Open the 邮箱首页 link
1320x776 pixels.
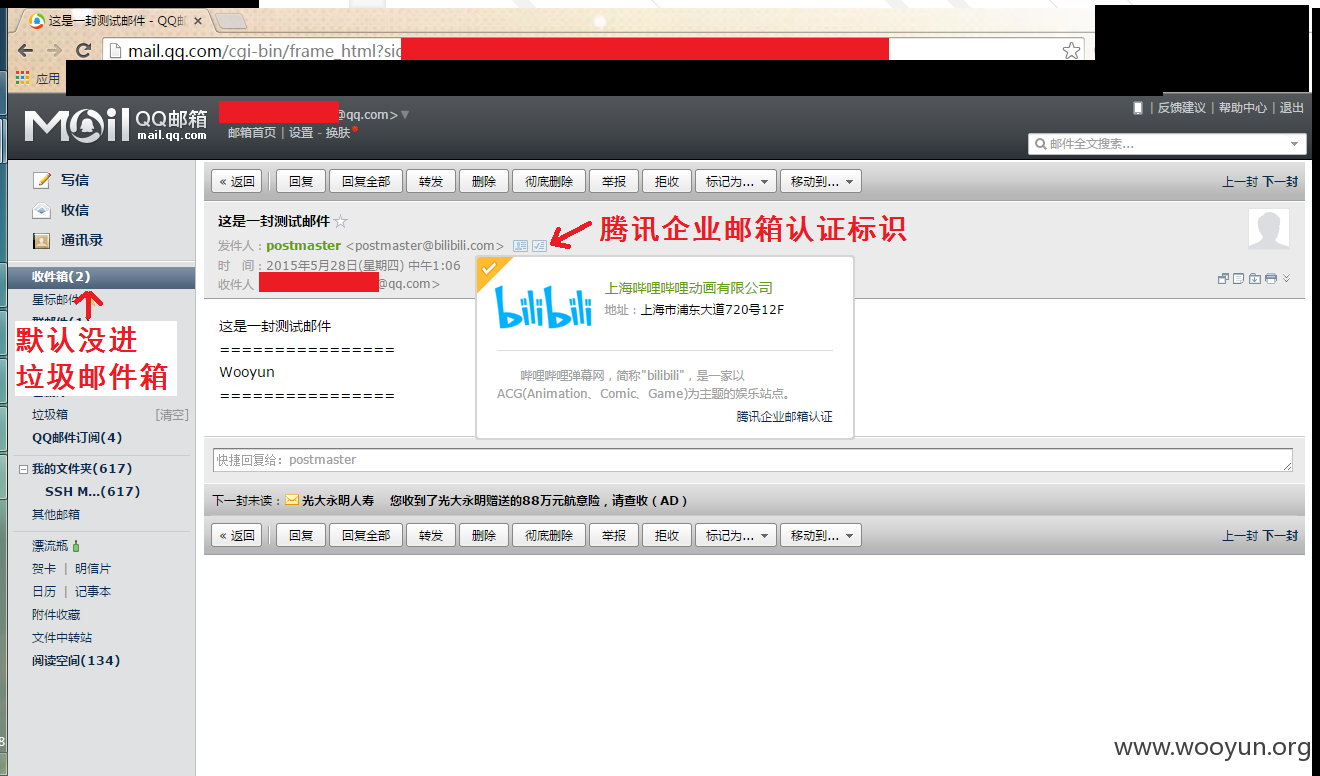pos(252,132)
